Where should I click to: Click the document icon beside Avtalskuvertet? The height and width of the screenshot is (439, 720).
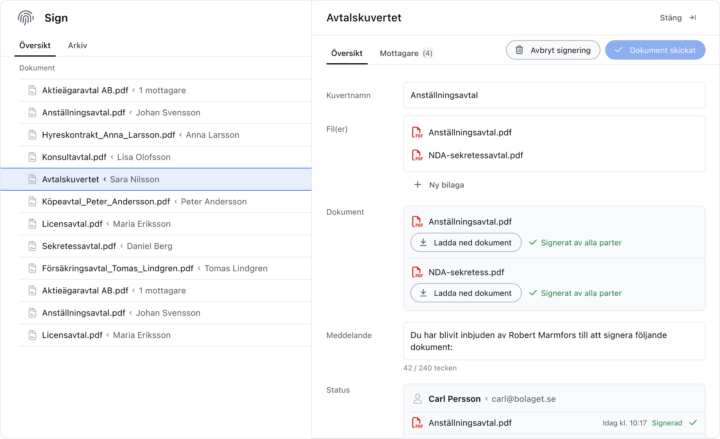(x=32, y=180)
